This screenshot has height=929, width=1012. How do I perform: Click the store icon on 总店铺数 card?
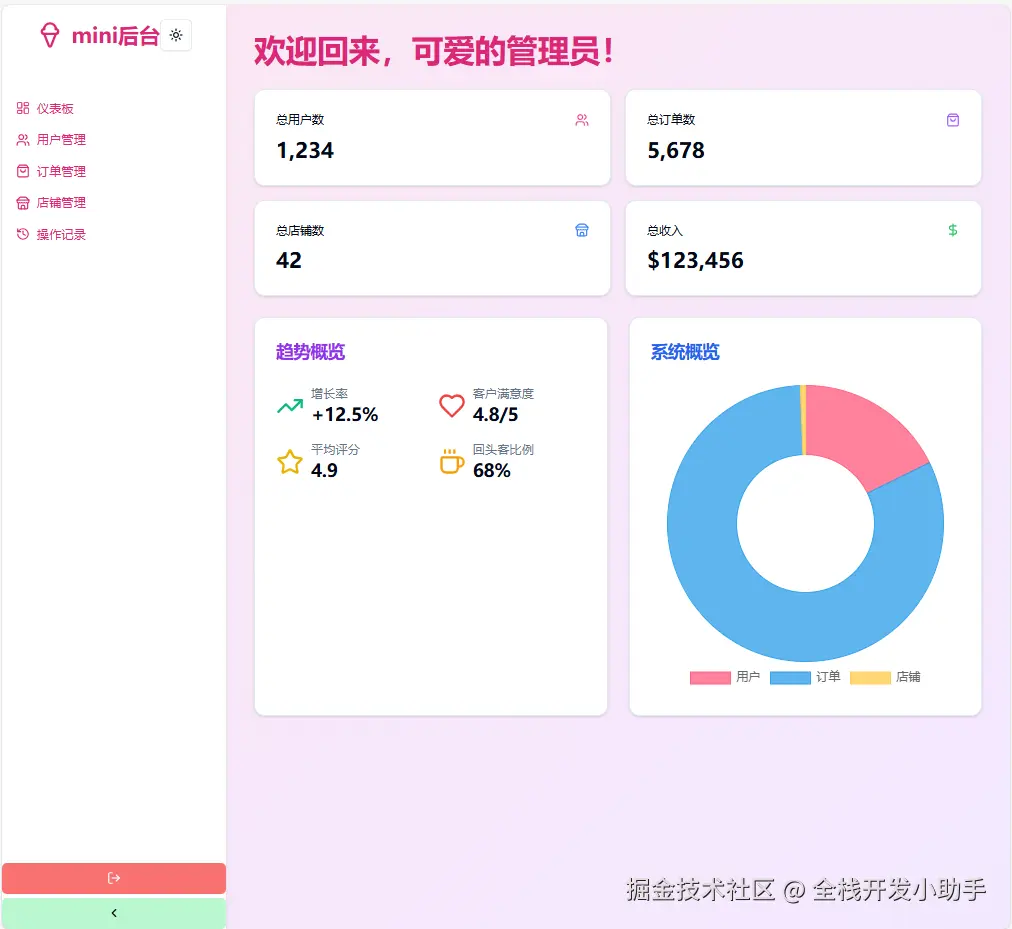tap(583, 230)
